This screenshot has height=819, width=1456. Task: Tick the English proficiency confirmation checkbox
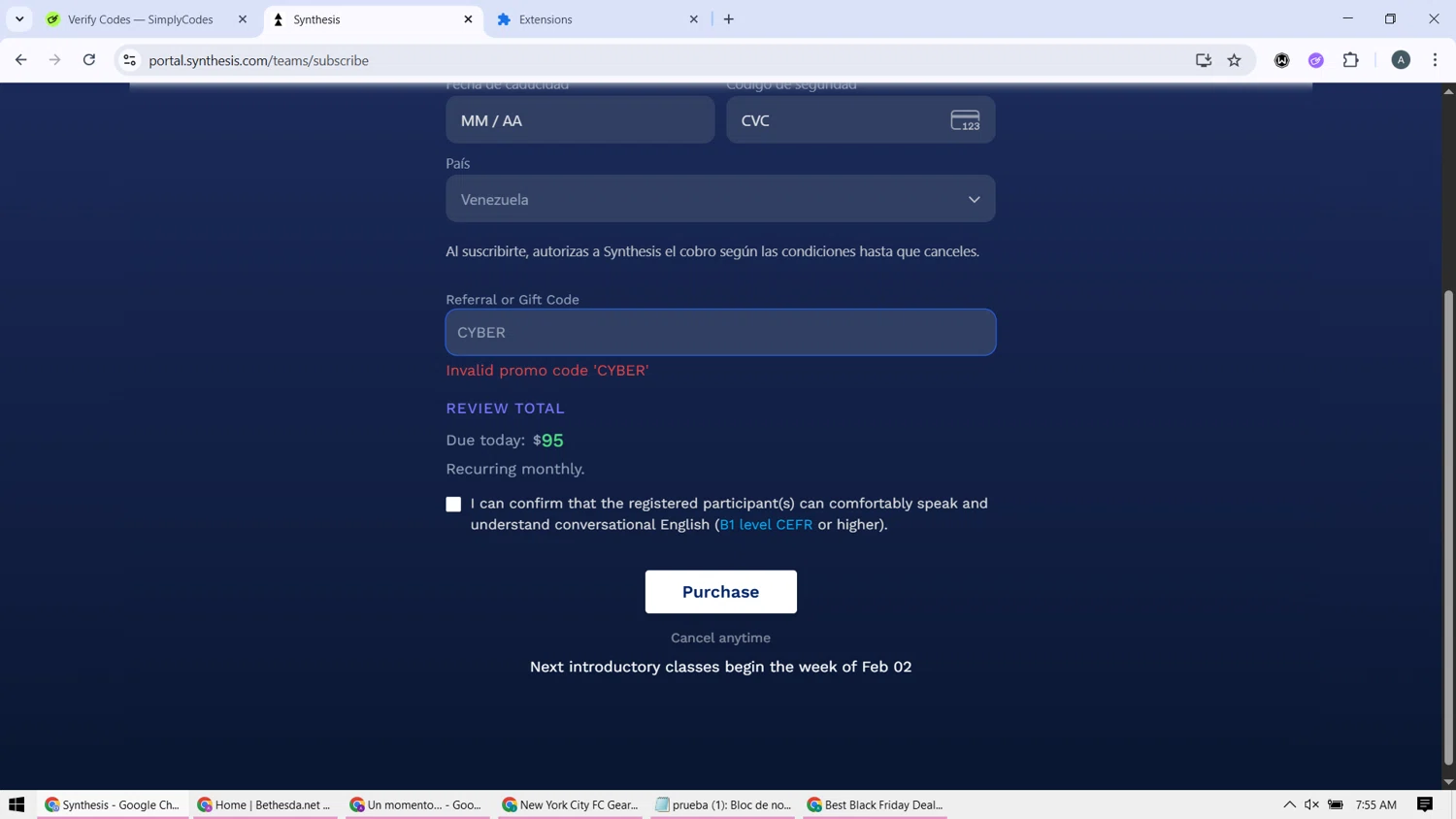(453, 504)
